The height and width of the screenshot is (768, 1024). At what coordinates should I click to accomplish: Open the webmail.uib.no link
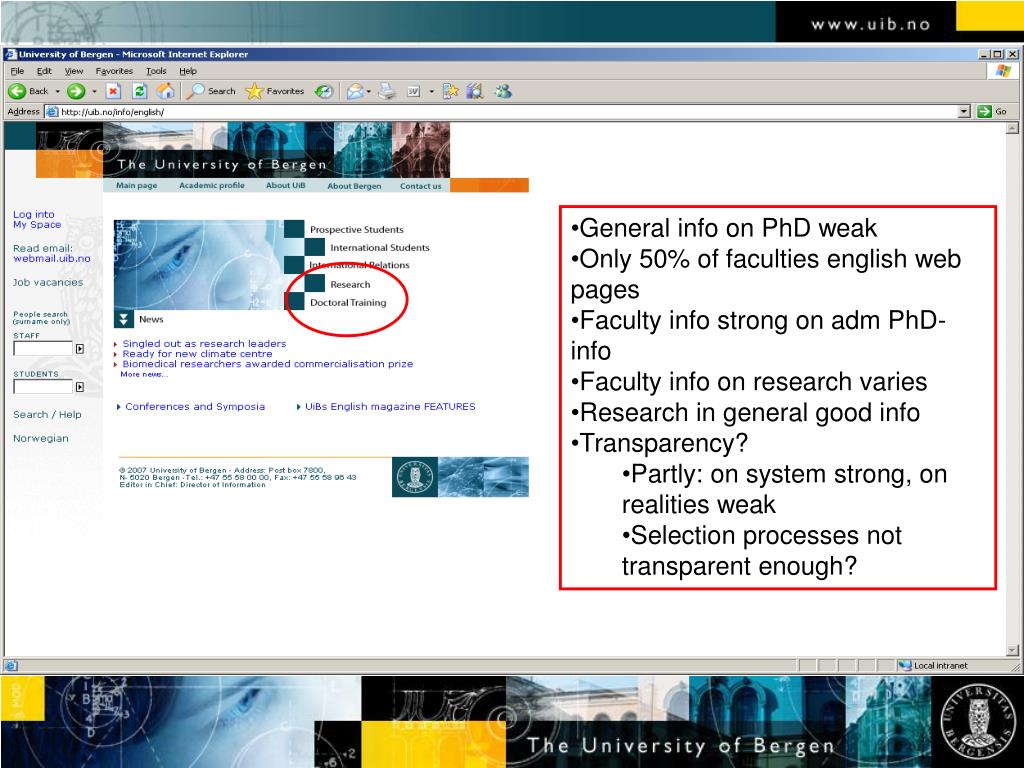[x=52, y=259]
